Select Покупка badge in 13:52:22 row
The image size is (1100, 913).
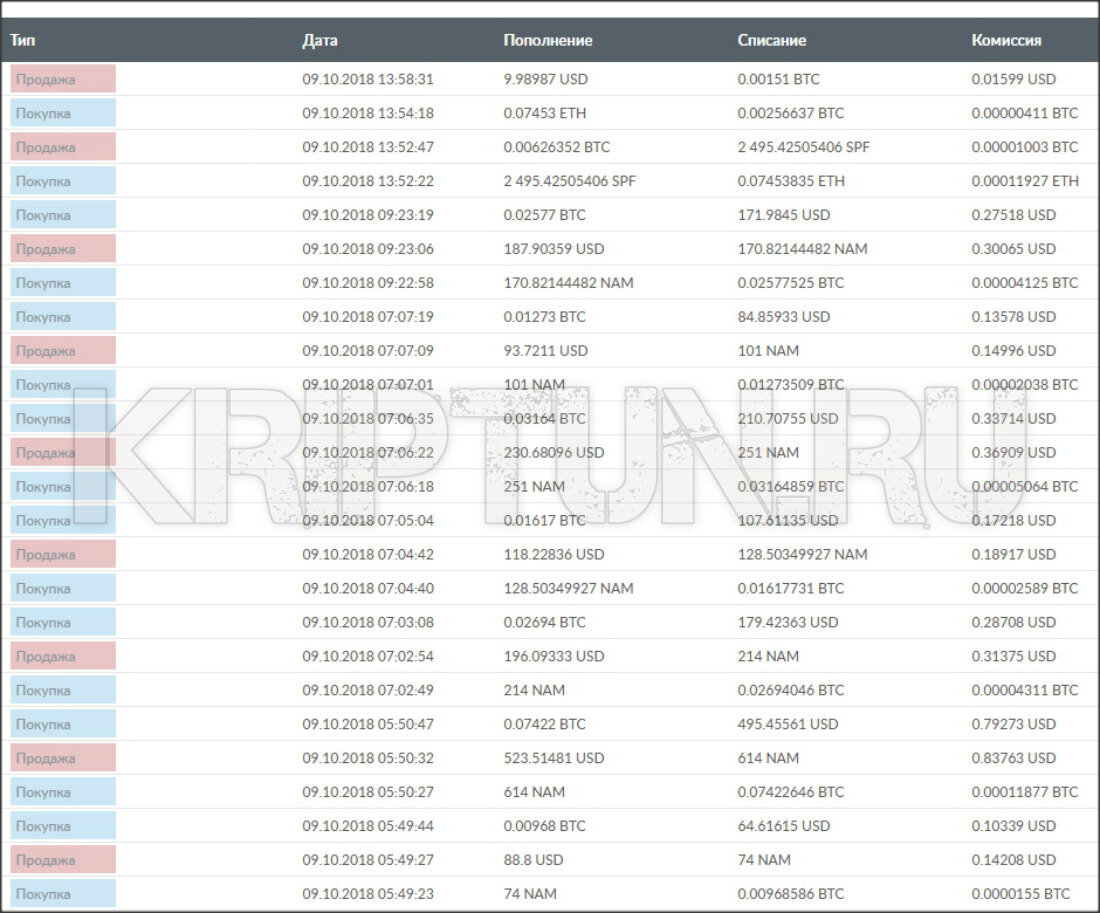pos(63,181)
